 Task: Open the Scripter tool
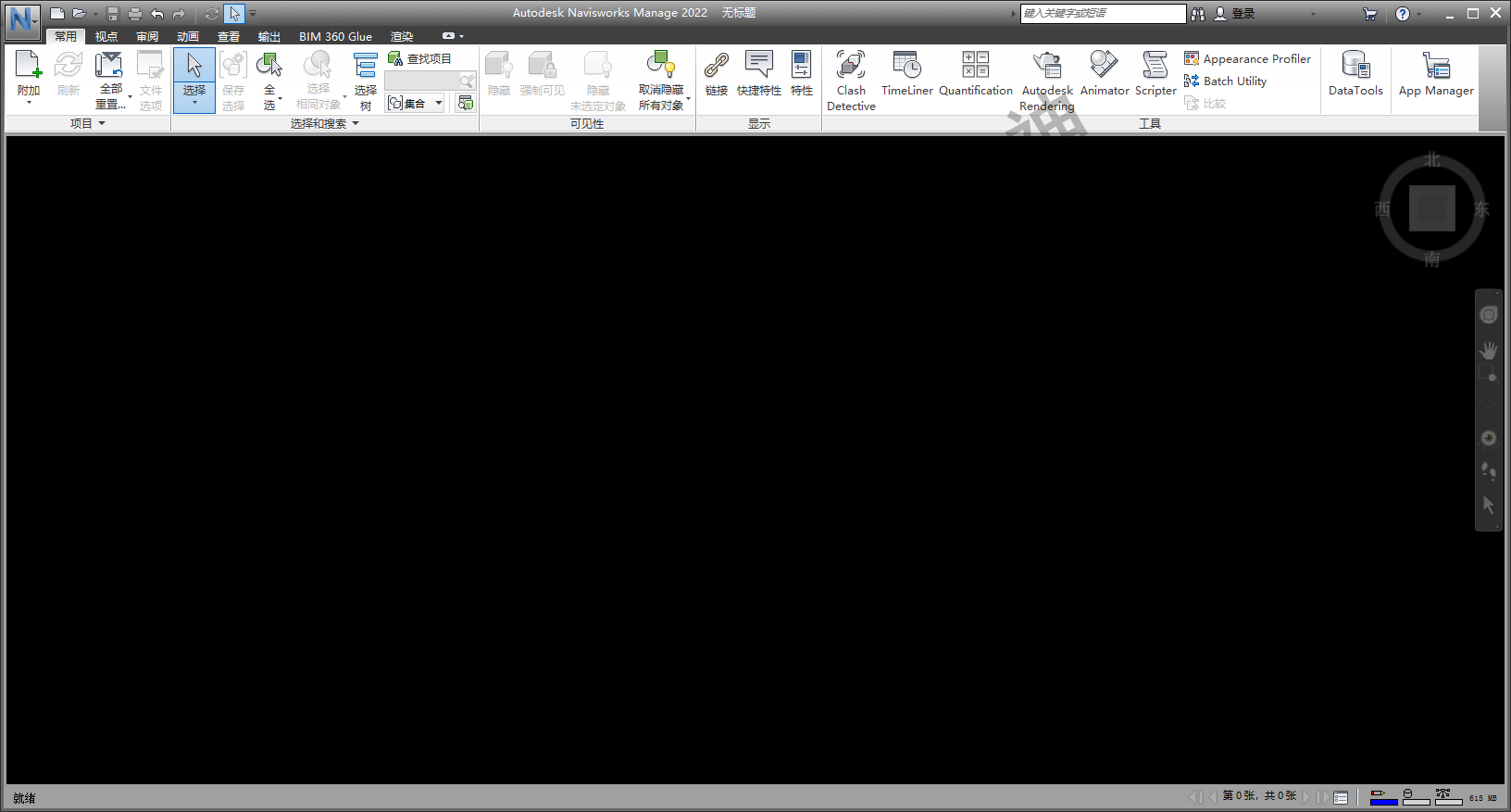tap(1155, 73)
